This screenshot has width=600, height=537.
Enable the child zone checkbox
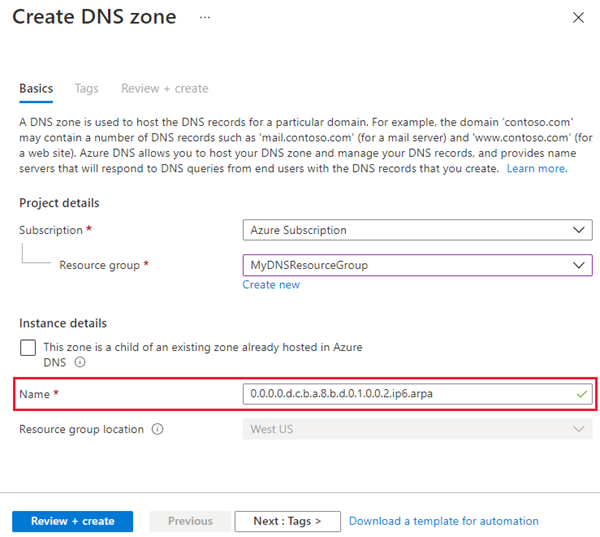(28, 348)
